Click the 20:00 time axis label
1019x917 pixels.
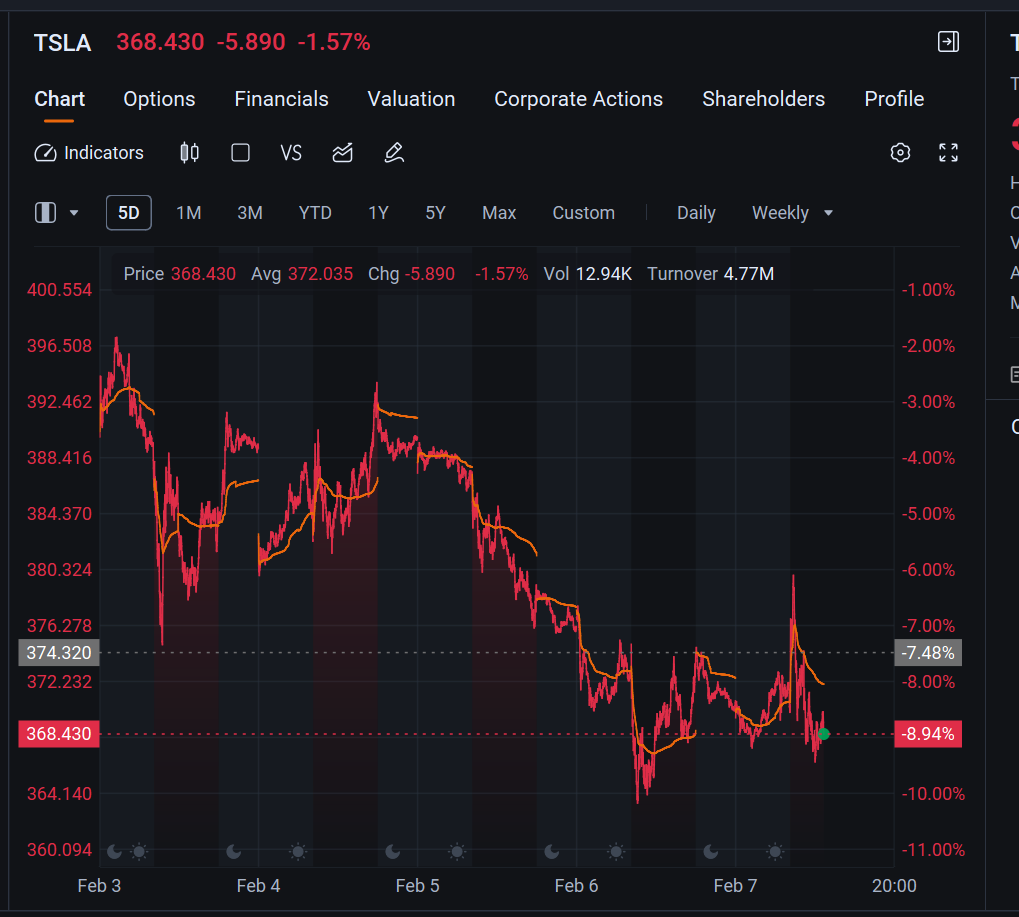click(x=894, y=886)
